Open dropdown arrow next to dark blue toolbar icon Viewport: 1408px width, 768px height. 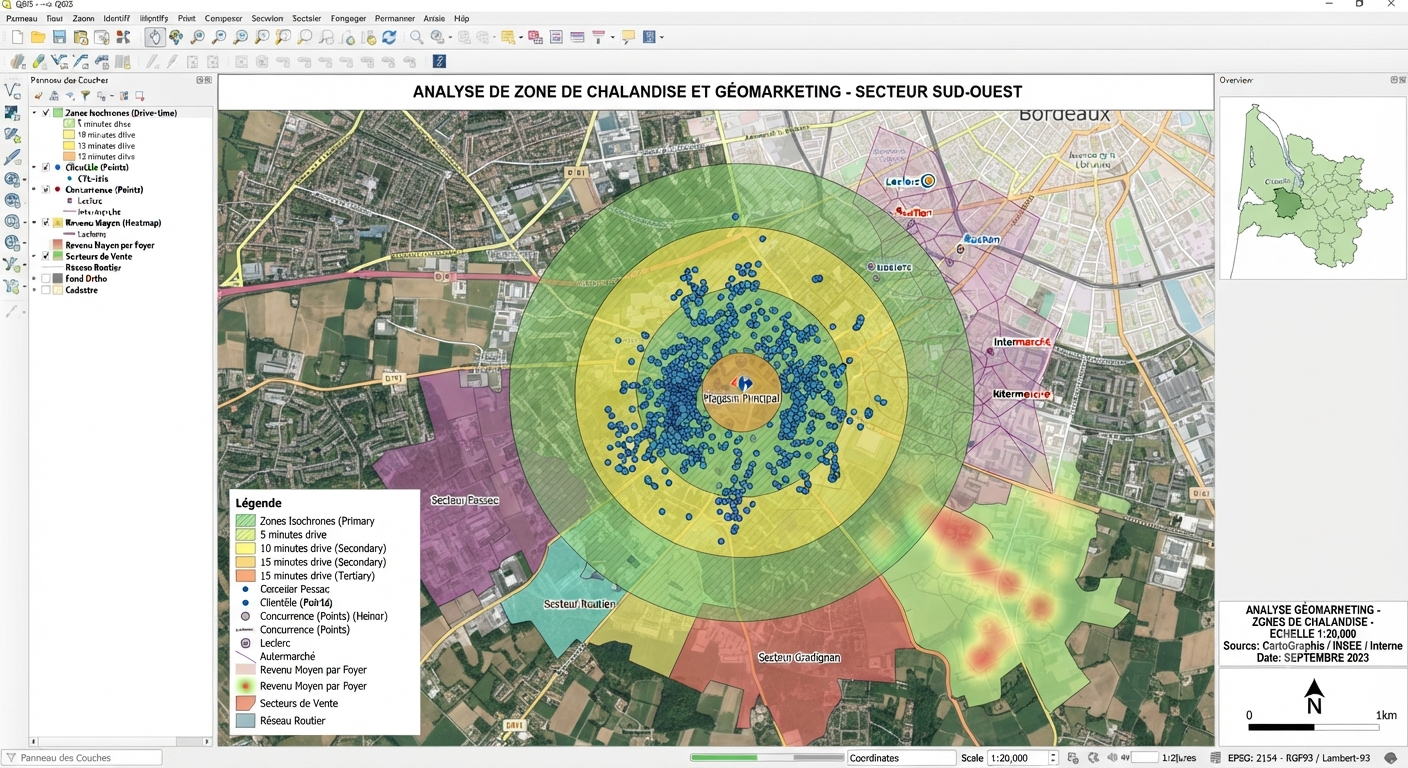pos(662,37)
